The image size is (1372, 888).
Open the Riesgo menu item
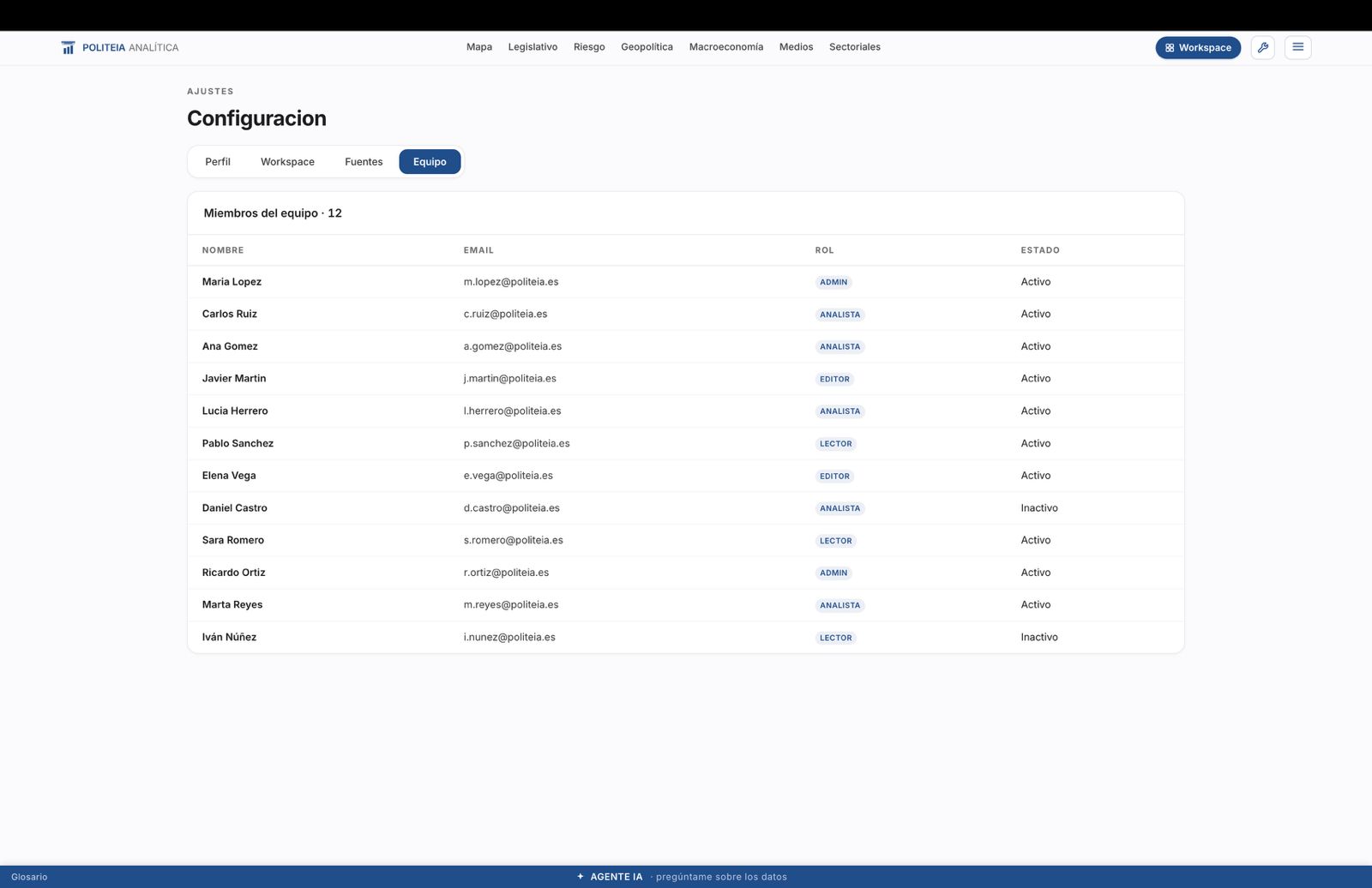click(x=589, y=47)
